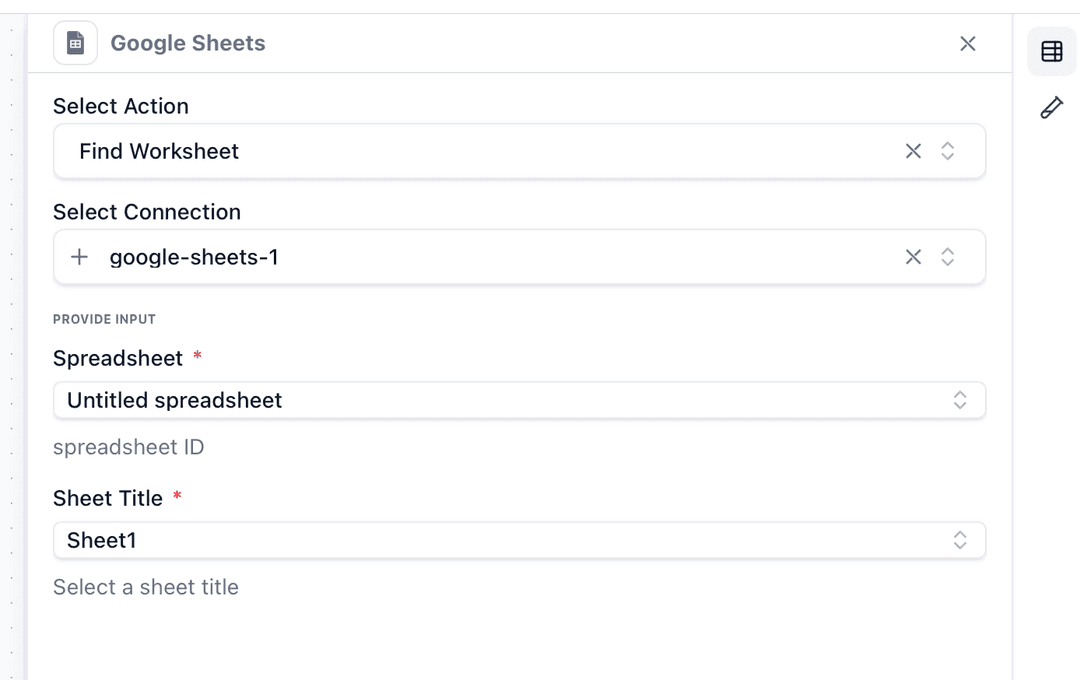Viewport: 1080px width, 680px height.
Task: Click the spreadsheet ID helper text
Action: 128,447
